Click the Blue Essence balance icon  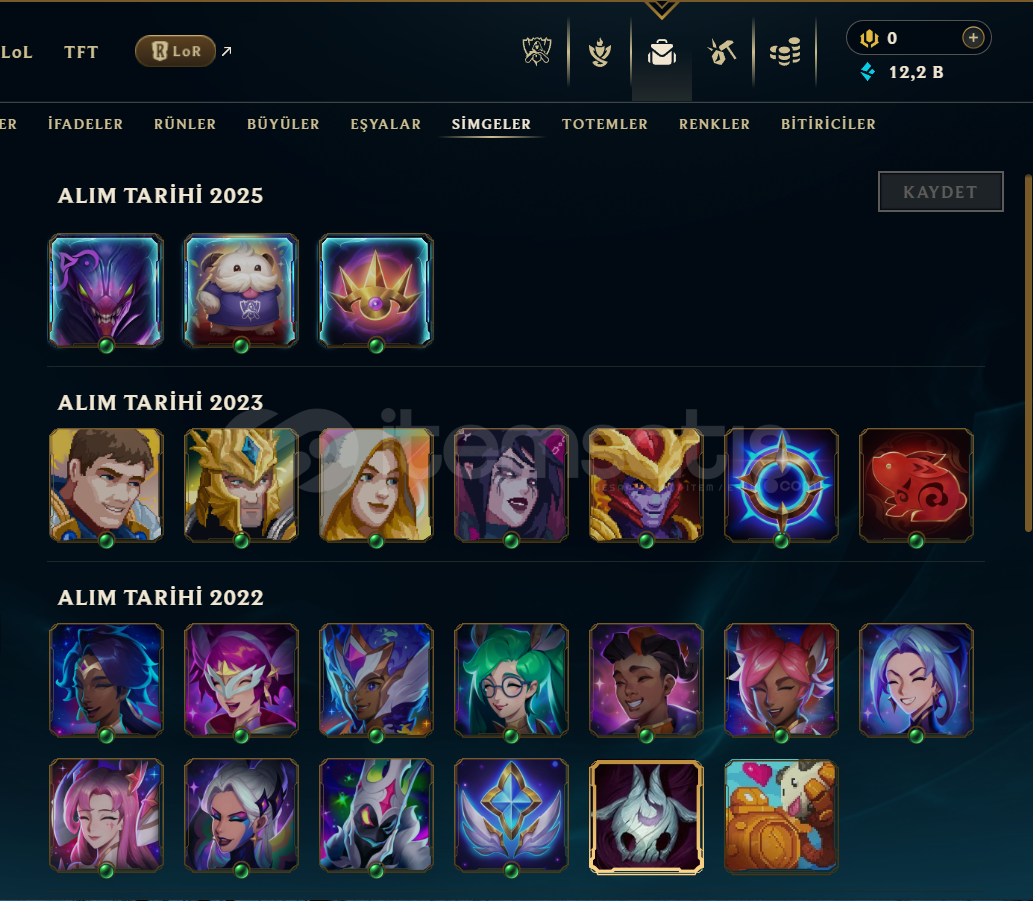(868, 72)
